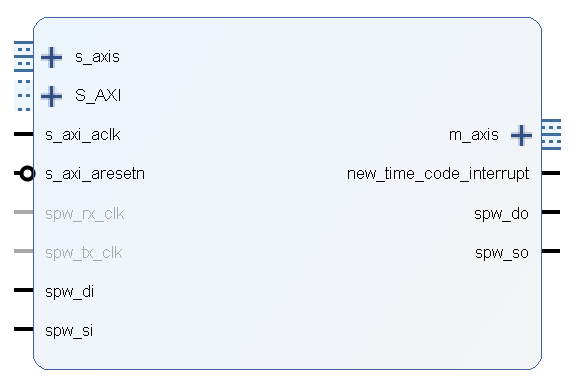This screenshot has height=387, width=579.
Task: Select the s_axi_aclk port label
Action: 83,135
